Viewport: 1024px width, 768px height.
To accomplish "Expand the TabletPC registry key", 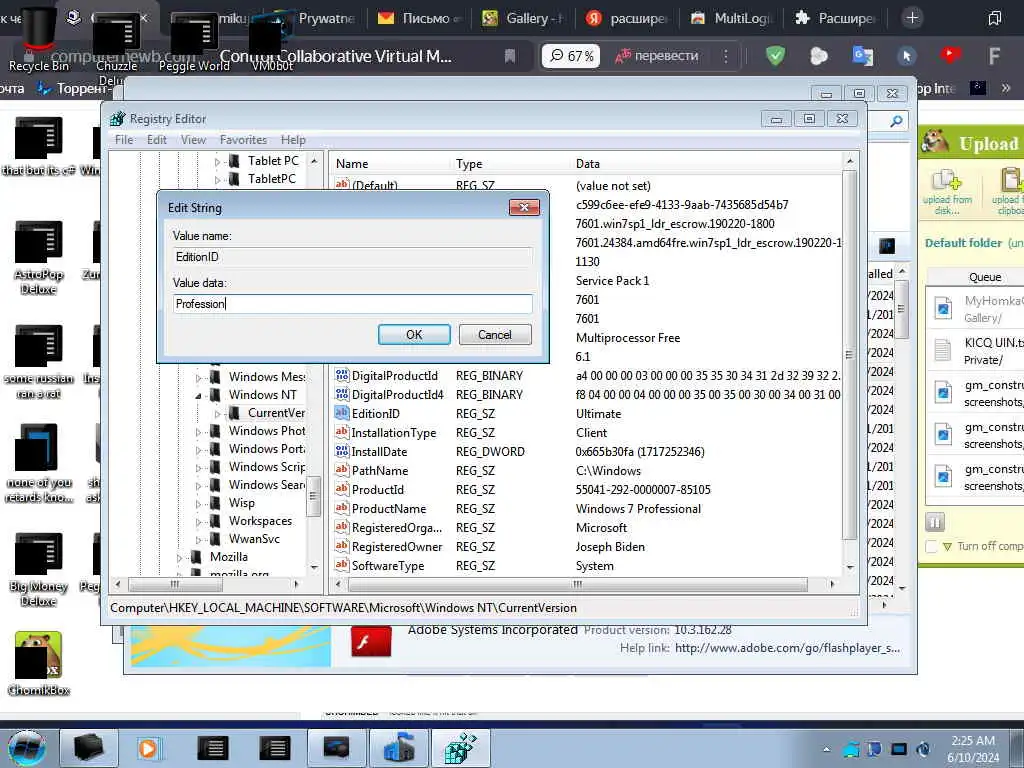I will pyautogui.click(x=217, y=179).
